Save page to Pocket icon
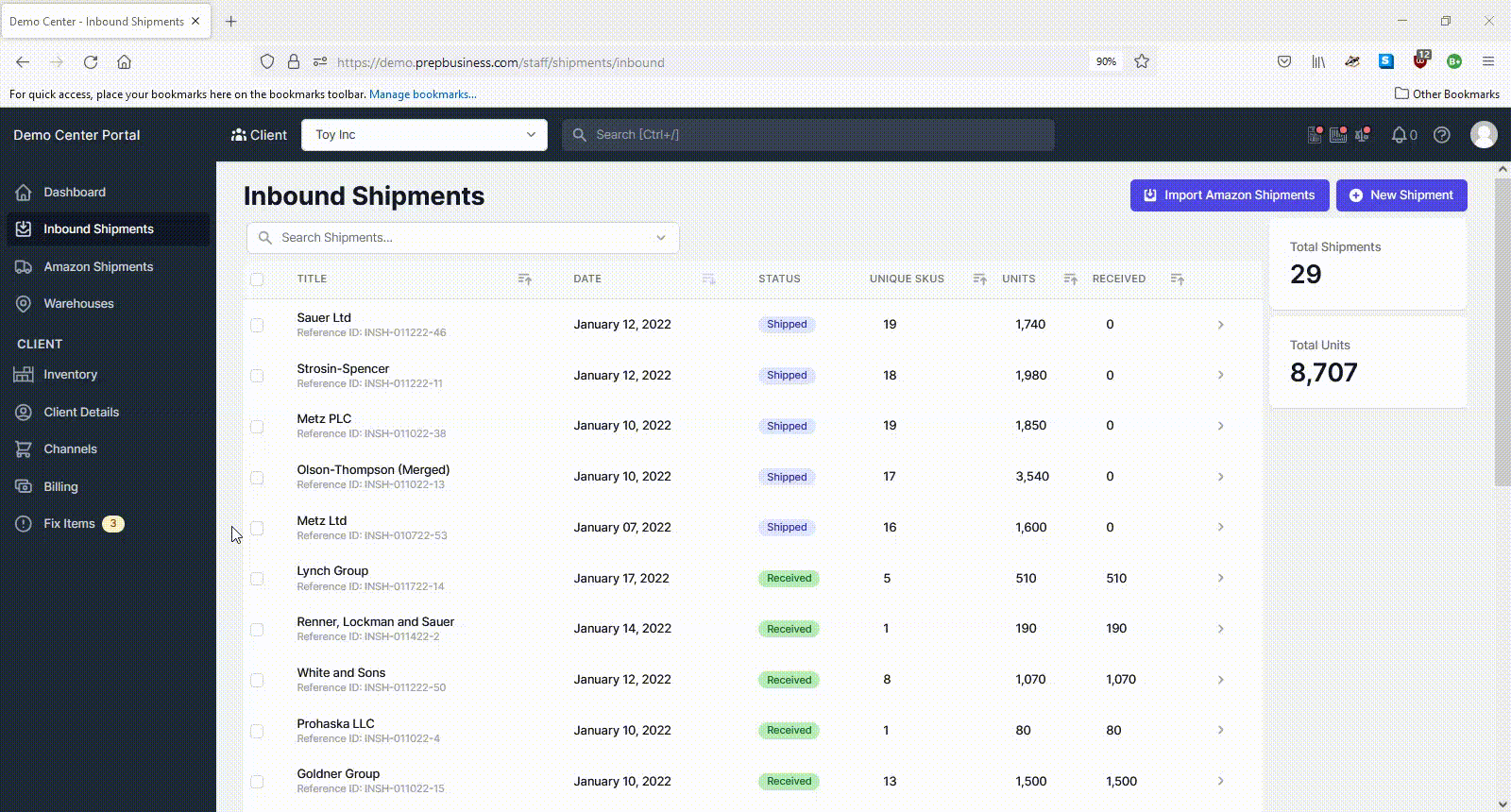The width and height of the screenshot is (1511, 812). (1284, 61)
